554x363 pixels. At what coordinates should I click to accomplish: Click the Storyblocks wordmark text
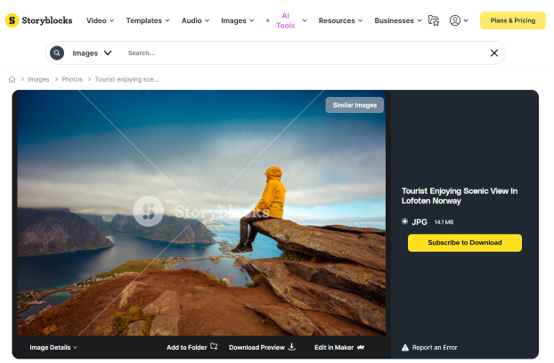coord(47,21)
